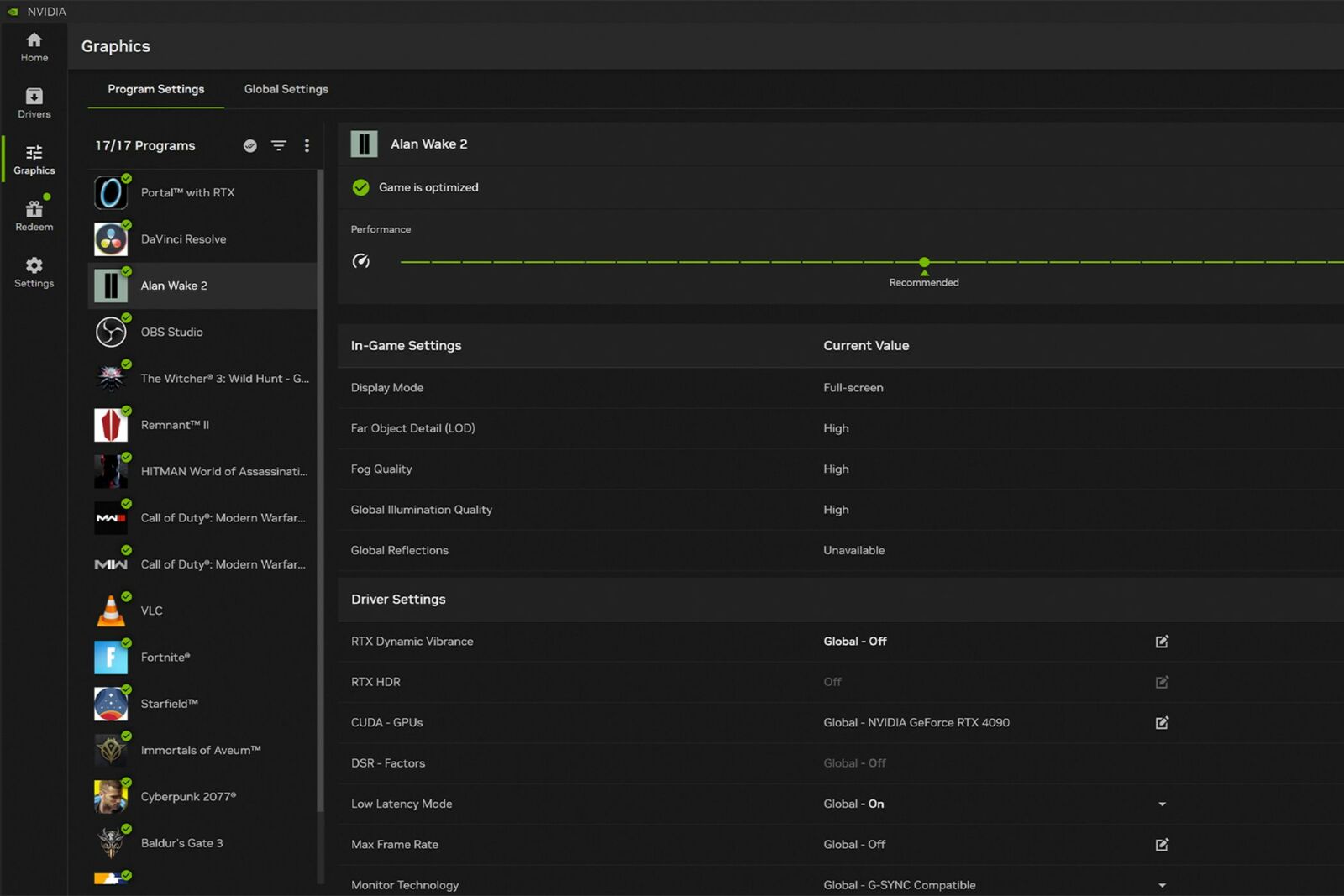Expand Monitor Technology dropdown arrow
This screenshot has width=1344, height=896.
[x=1162, y=885]
